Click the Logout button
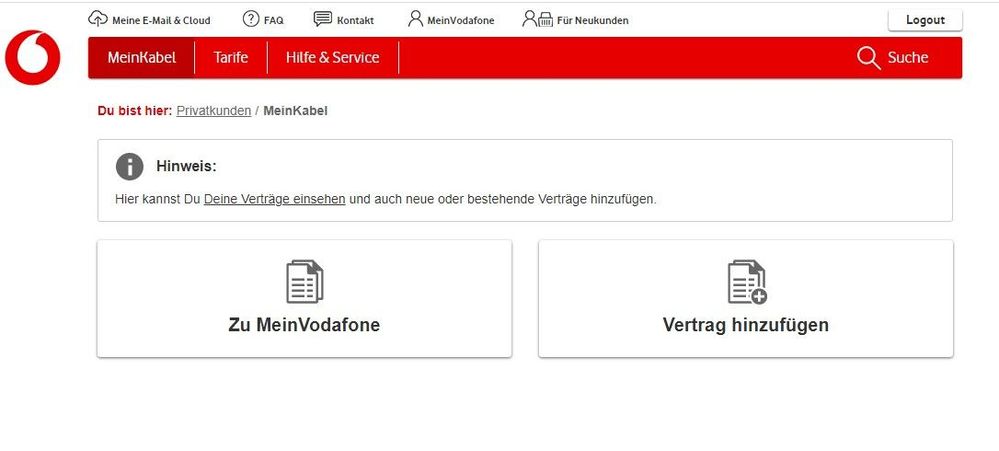This screenshot has height=451, width=999. tap(925, 20)
